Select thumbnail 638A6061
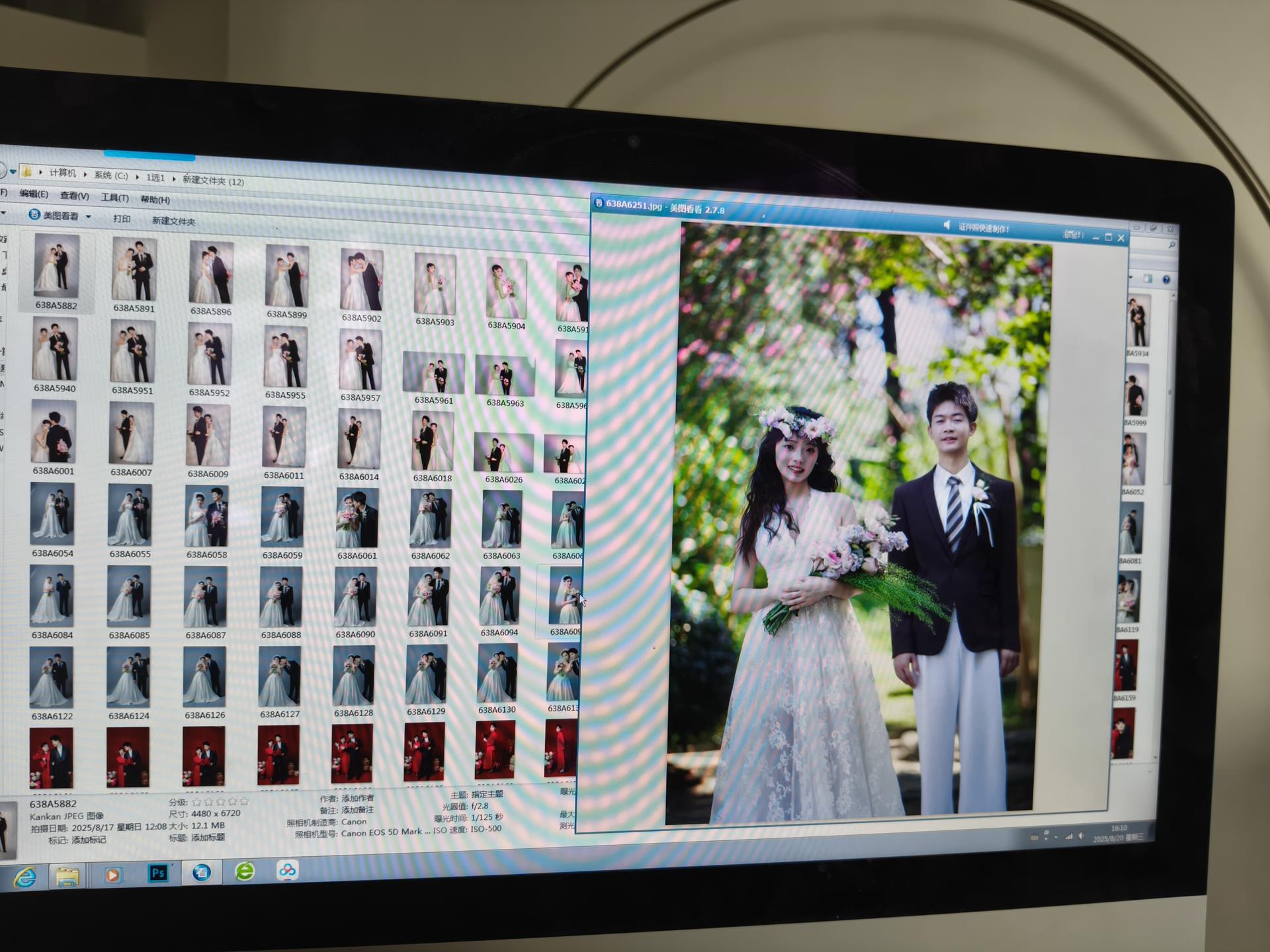 tap(357, 518)
